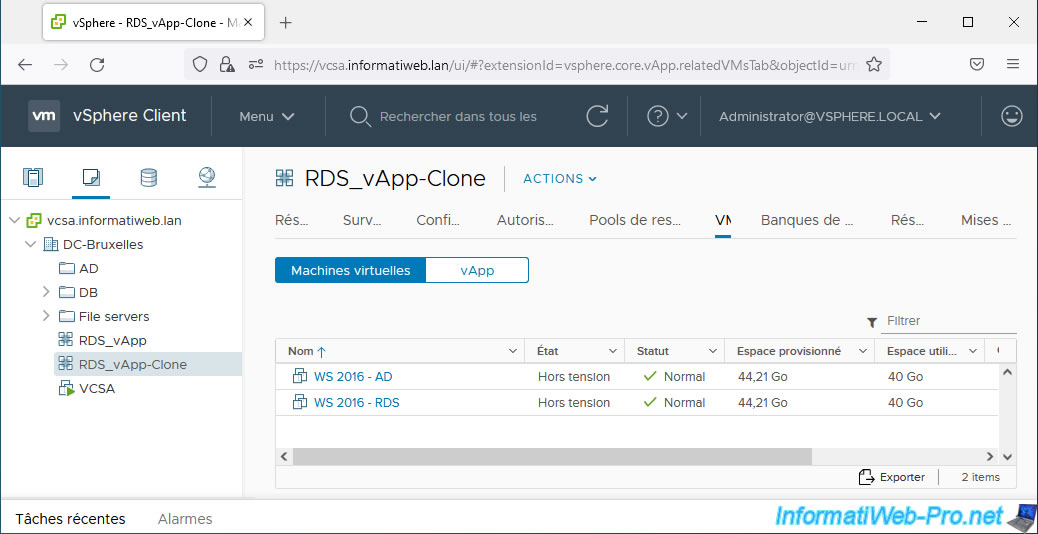This screenshot has width=1038, height=534.
Task: Open the Pools de ressources tab
Action: click(634, 220)
